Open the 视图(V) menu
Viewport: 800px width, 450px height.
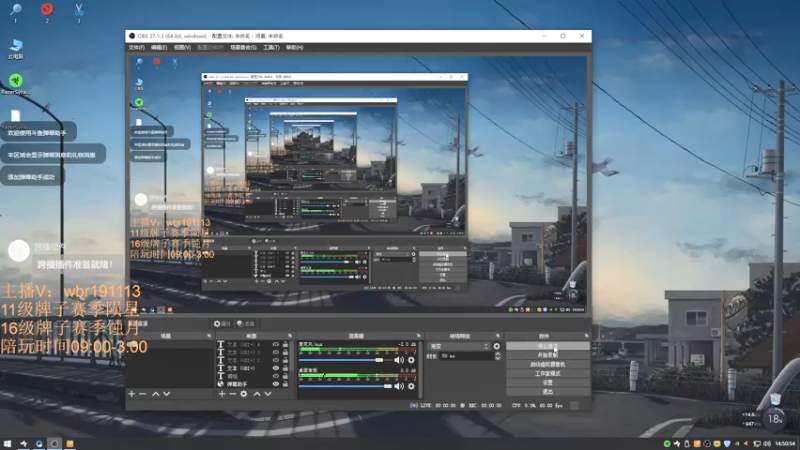point(182,47)
